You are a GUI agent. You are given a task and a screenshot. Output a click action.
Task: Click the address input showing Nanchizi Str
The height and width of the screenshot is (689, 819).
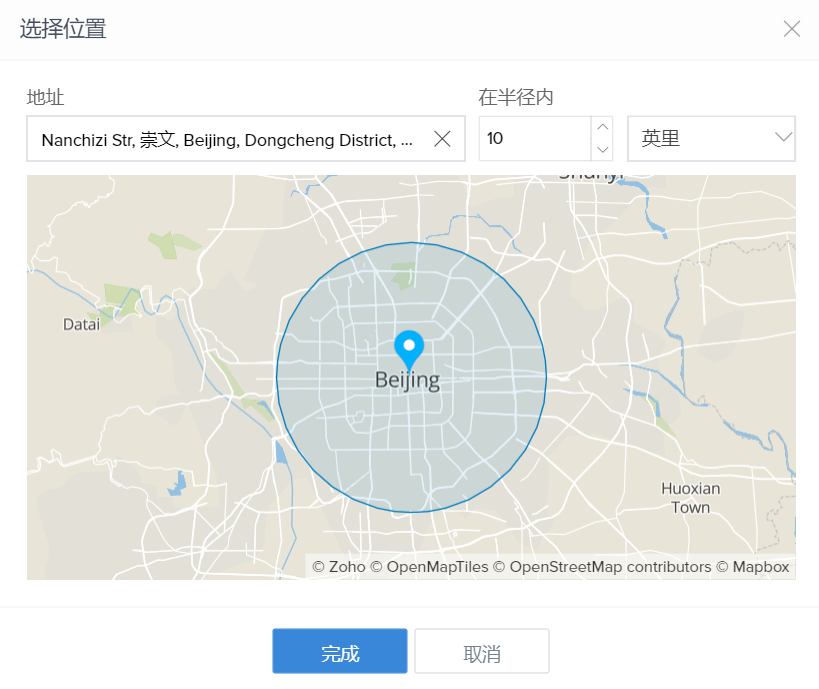pyautogui.click(x=246, y=139)
